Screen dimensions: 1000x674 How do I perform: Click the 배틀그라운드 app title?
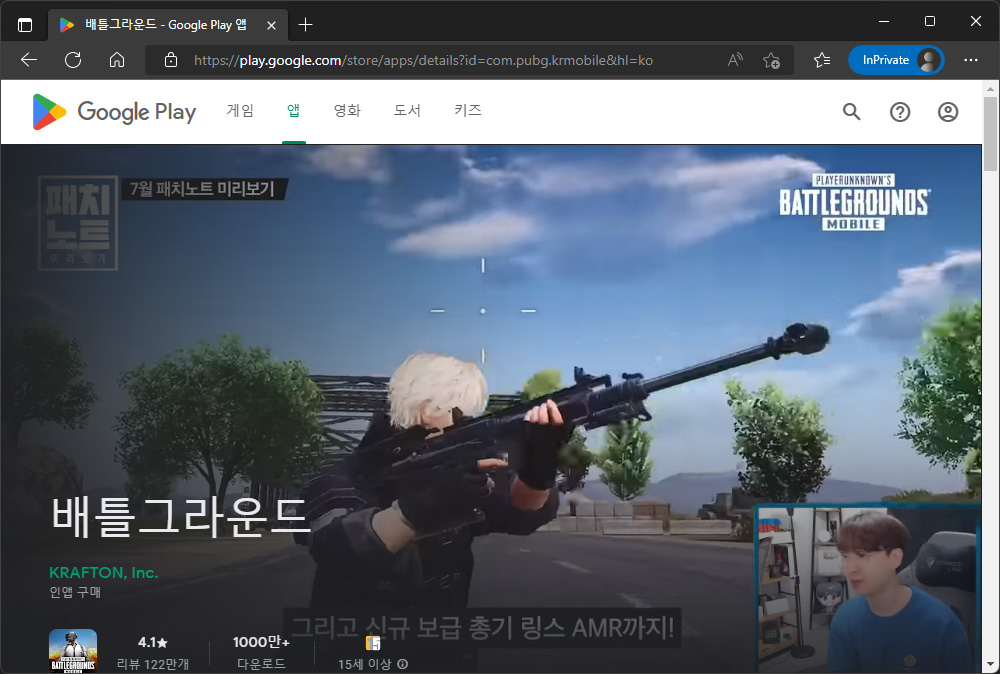coord(180,517)
